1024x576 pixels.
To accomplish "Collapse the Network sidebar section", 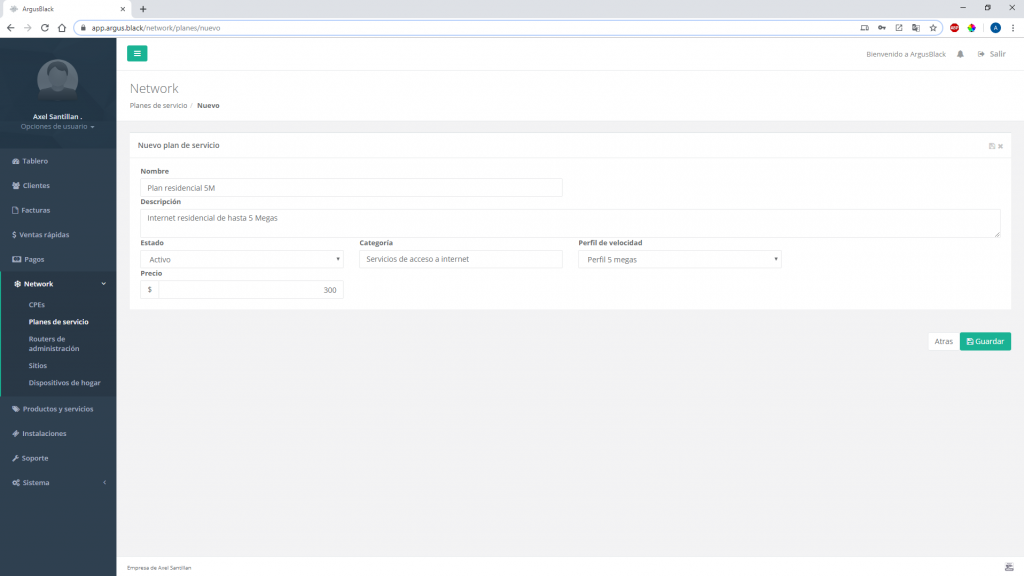I will click(x=58, y=284).
